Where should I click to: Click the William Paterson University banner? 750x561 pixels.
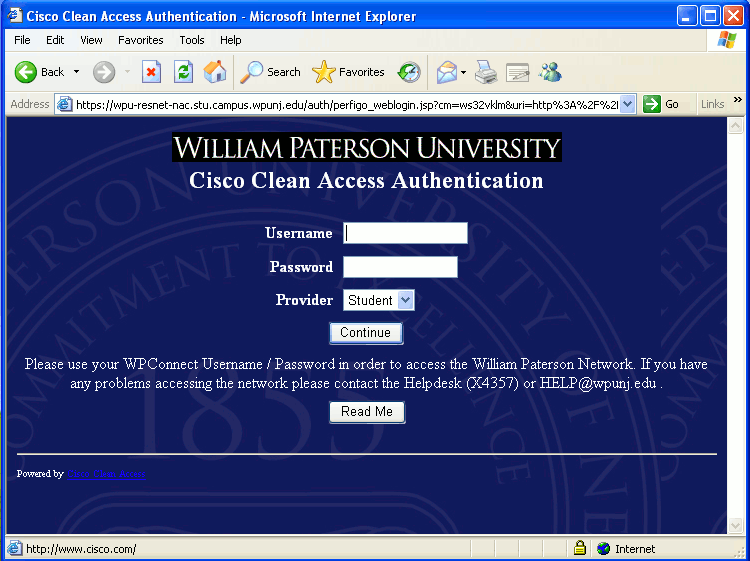point(367,147)
